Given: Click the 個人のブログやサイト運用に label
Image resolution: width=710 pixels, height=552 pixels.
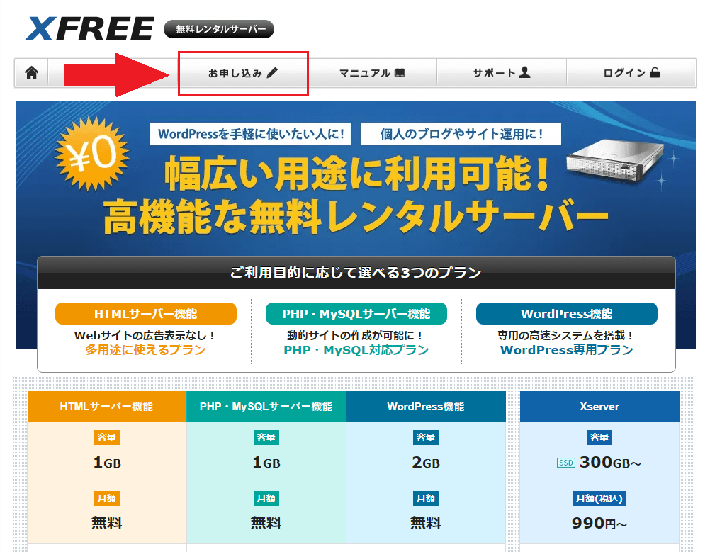Looking at the screenshot, I should 461,134.
